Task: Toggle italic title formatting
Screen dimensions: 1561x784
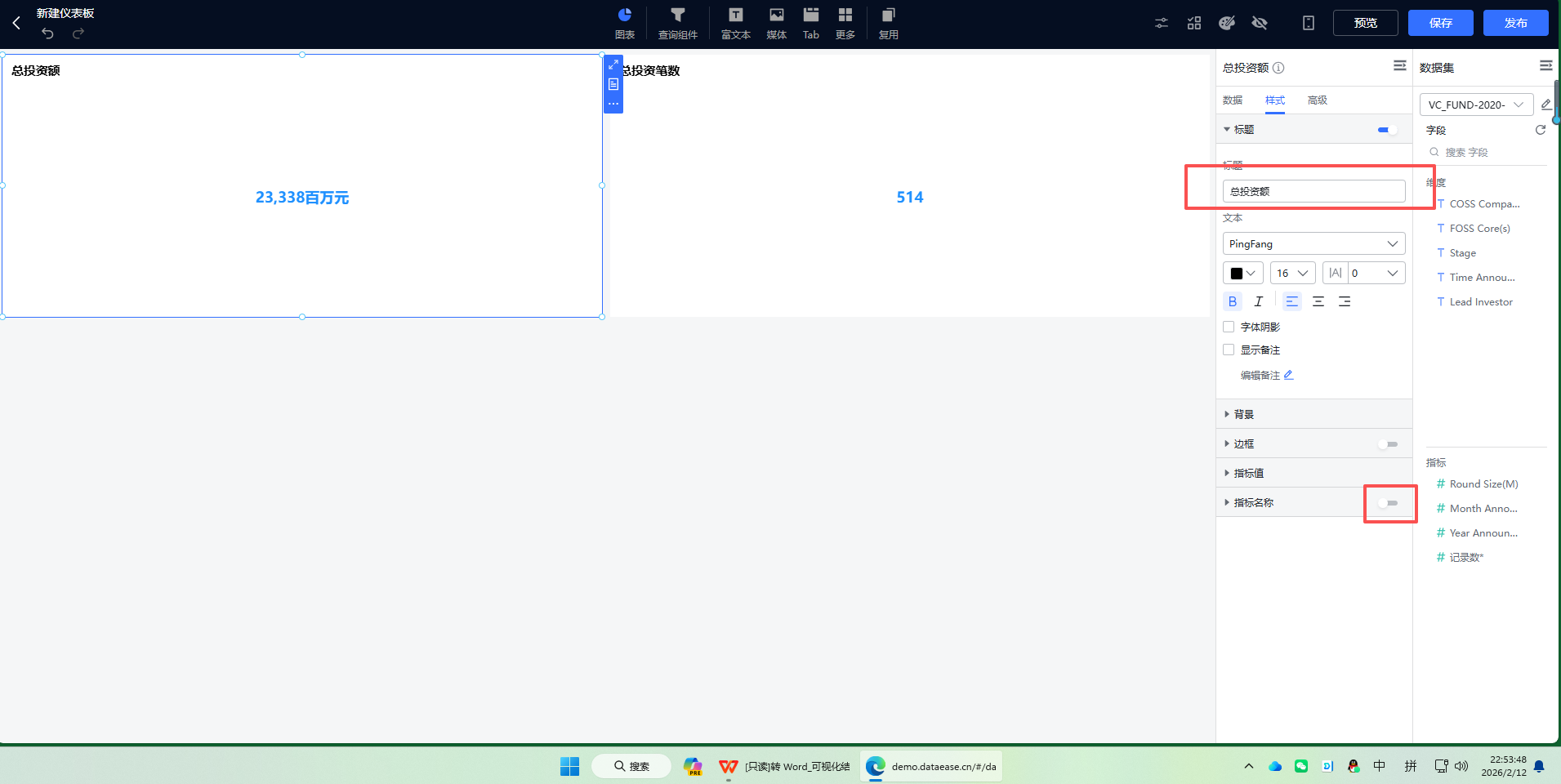Action: coord(1259,301)
